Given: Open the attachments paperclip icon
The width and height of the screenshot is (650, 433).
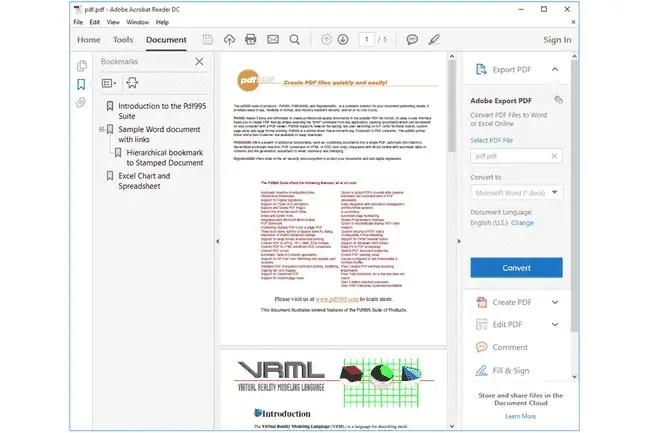Looking at the screenshot, I should pyautogui.click(x=81, y=102).
